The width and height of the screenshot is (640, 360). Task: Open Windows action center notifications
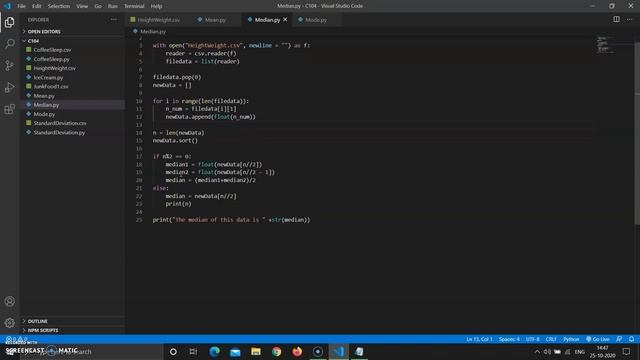coord(627,351)
